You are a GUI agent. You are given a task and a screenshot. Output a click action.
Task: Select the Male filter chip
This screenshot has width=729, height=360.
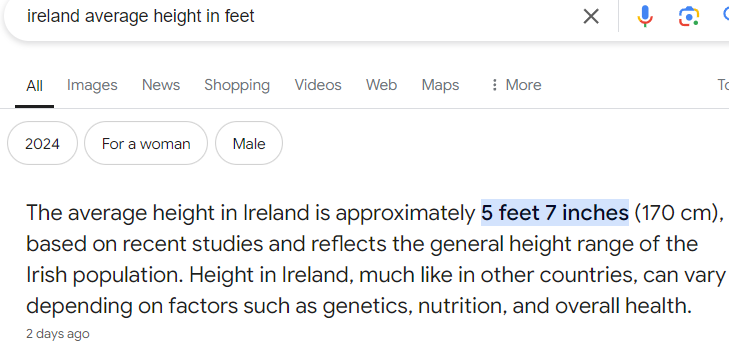(249, 143)
